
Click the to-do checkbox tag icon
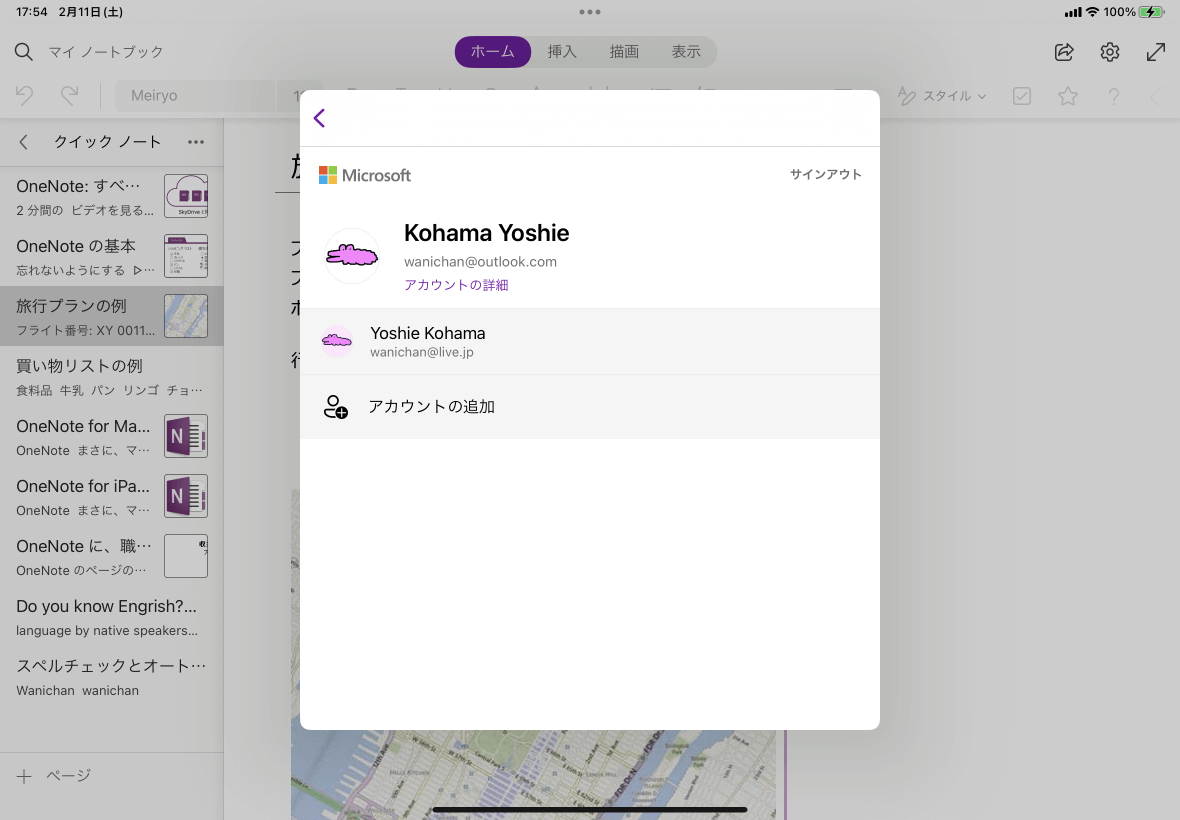(x=1022, y=96)
